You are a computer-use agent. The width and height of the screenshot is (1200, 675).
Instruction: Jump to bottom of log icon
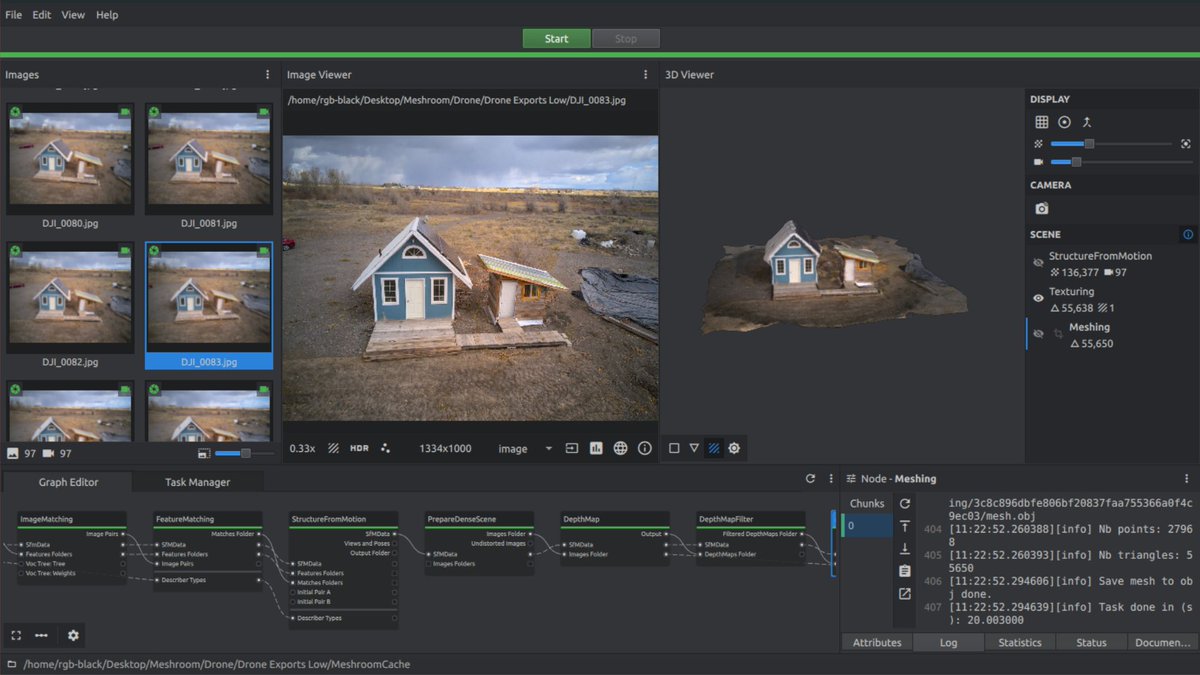(905, 549)
